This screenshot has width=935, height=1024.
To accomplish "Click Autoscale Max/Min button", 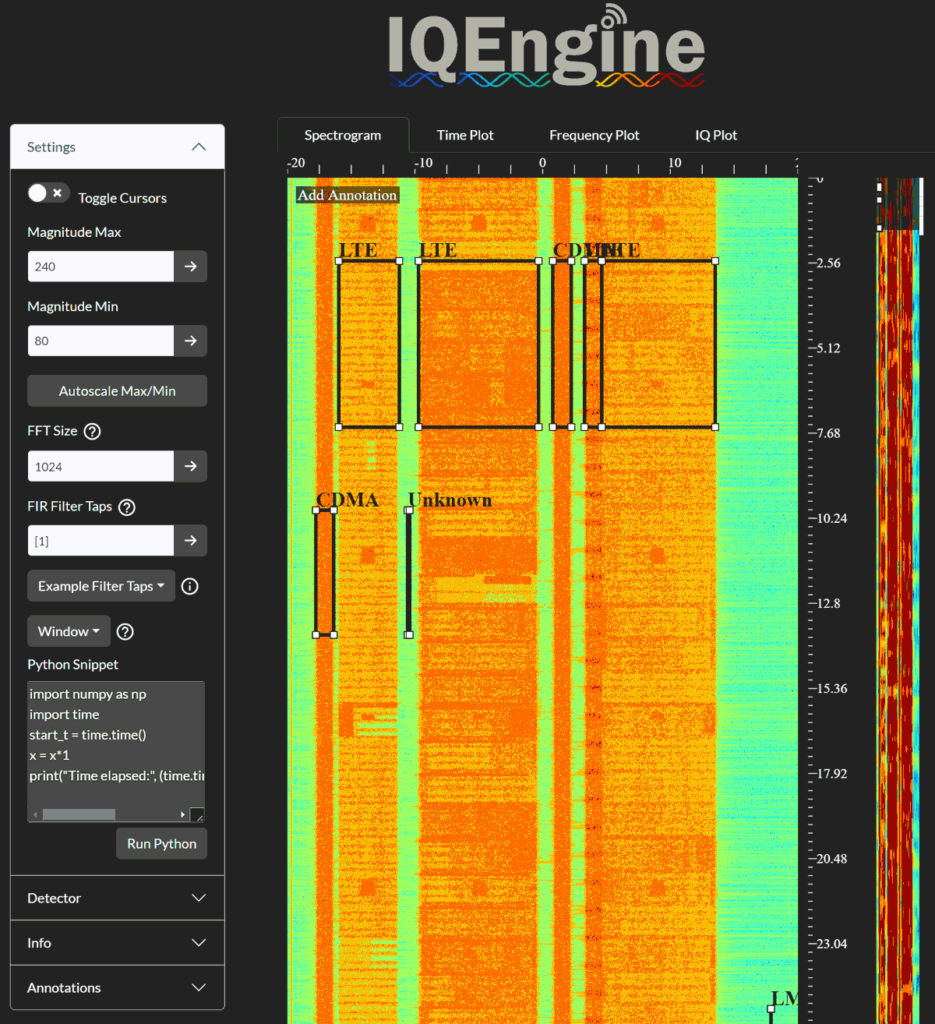I will tap(117, 391).
